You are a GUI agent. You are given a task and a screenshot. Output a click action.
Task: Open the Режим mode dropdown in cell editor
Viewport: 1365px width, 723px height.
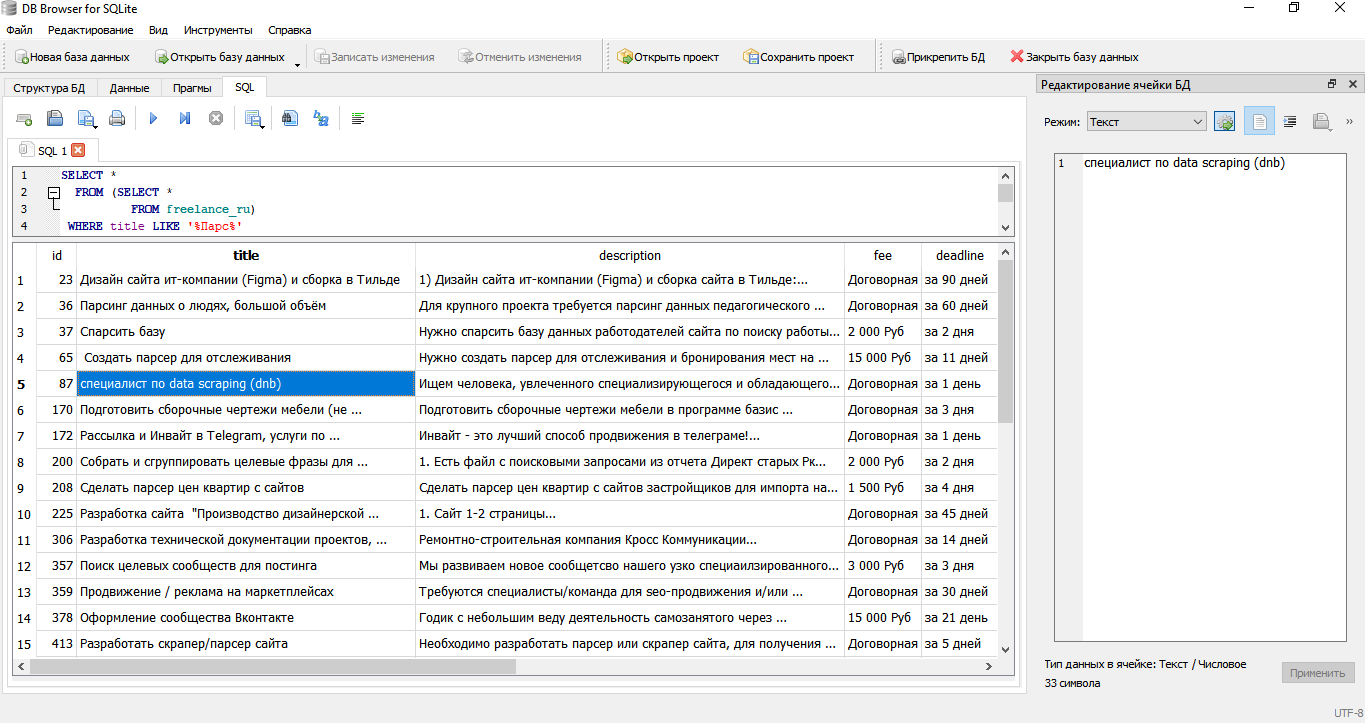tap(1145, 120)
